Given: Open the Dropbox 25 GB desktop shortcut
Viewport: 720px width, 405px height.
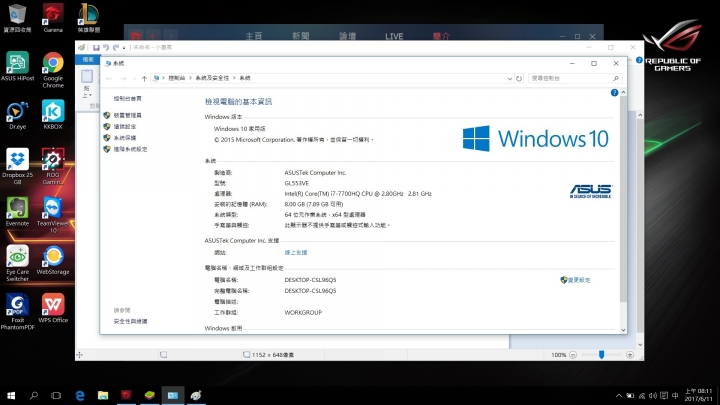Looking at the screenshot, I should [17, 166].
